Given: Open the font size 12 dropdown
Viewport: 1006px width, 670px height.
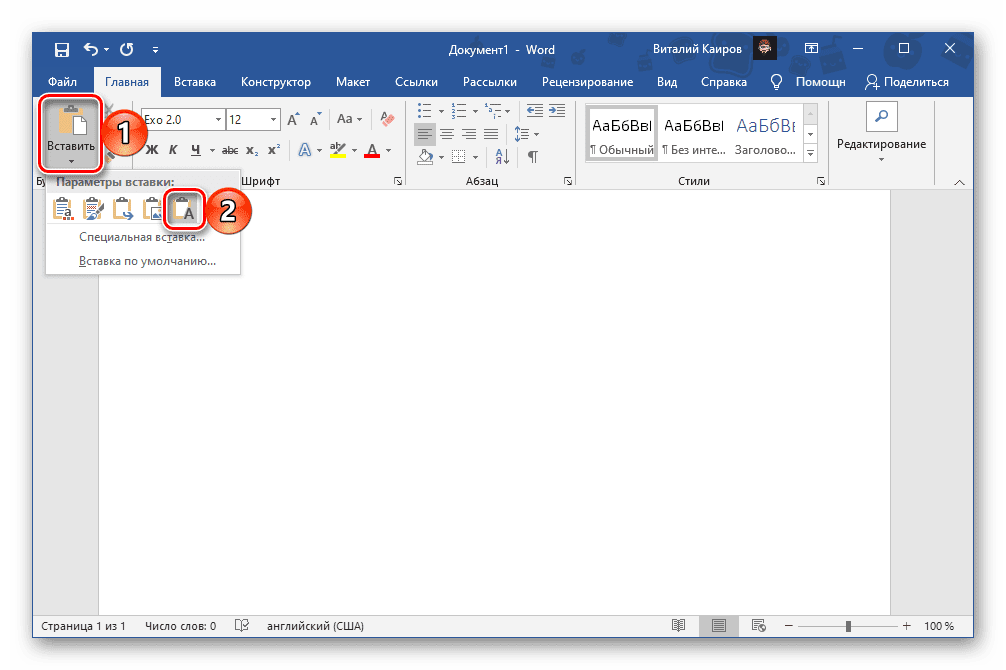Looking at the screenshot, I should [x=273, y=120].
